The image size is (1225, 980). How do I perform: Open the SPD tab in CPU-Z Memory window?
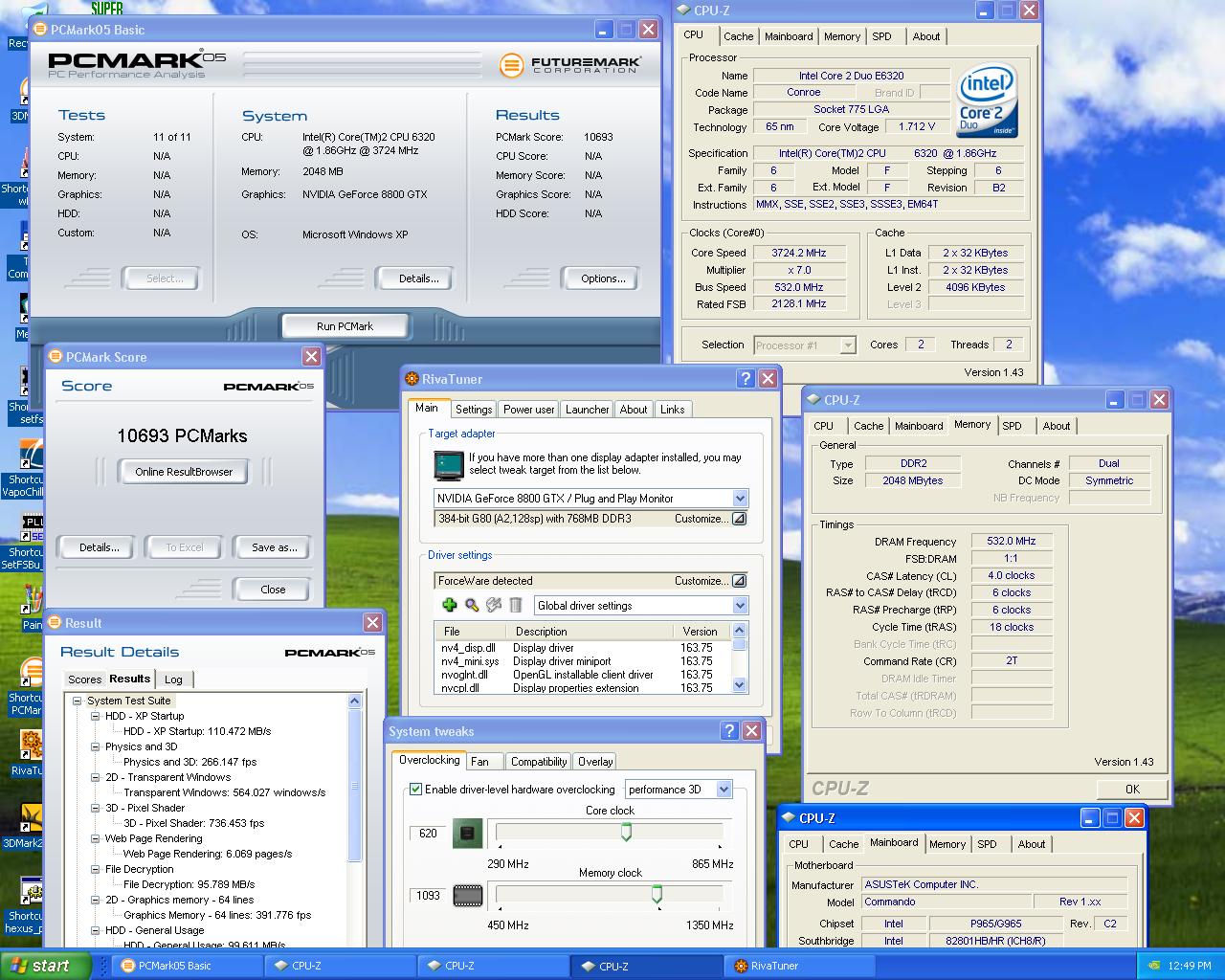(x=1013, y=426)
